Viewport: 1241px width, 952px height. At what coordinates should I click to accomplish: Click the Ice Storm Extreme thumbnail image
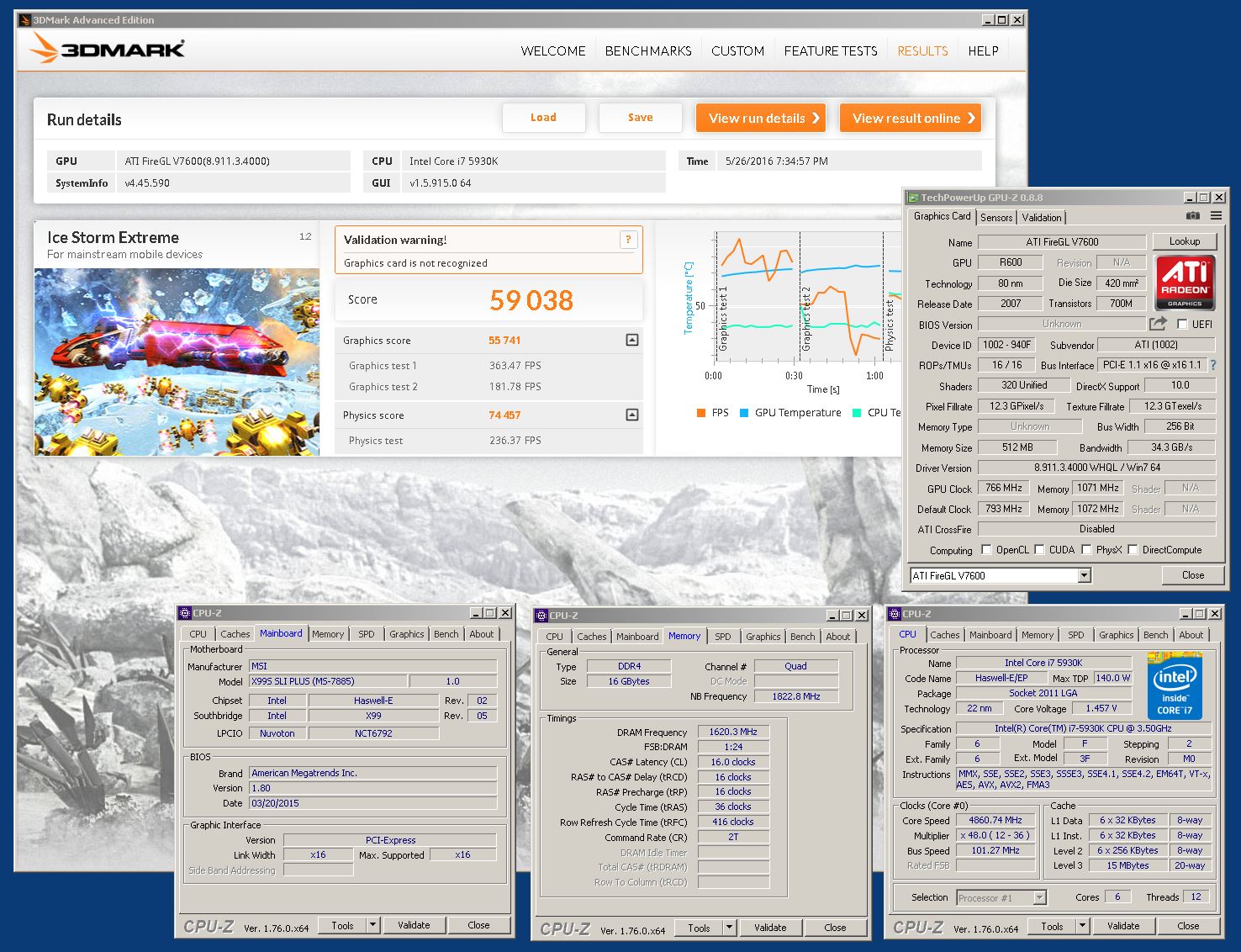point(177,362)
